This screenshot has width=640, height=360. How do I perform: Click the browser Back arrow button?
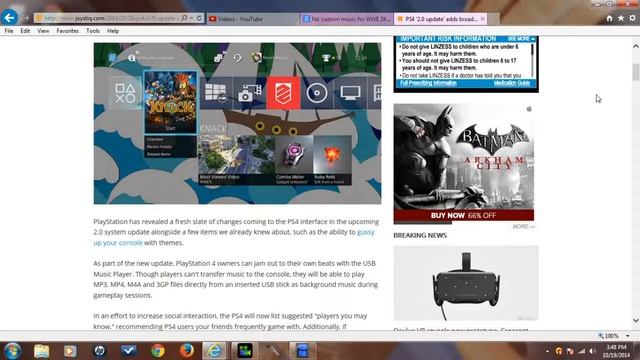[9, 18]
